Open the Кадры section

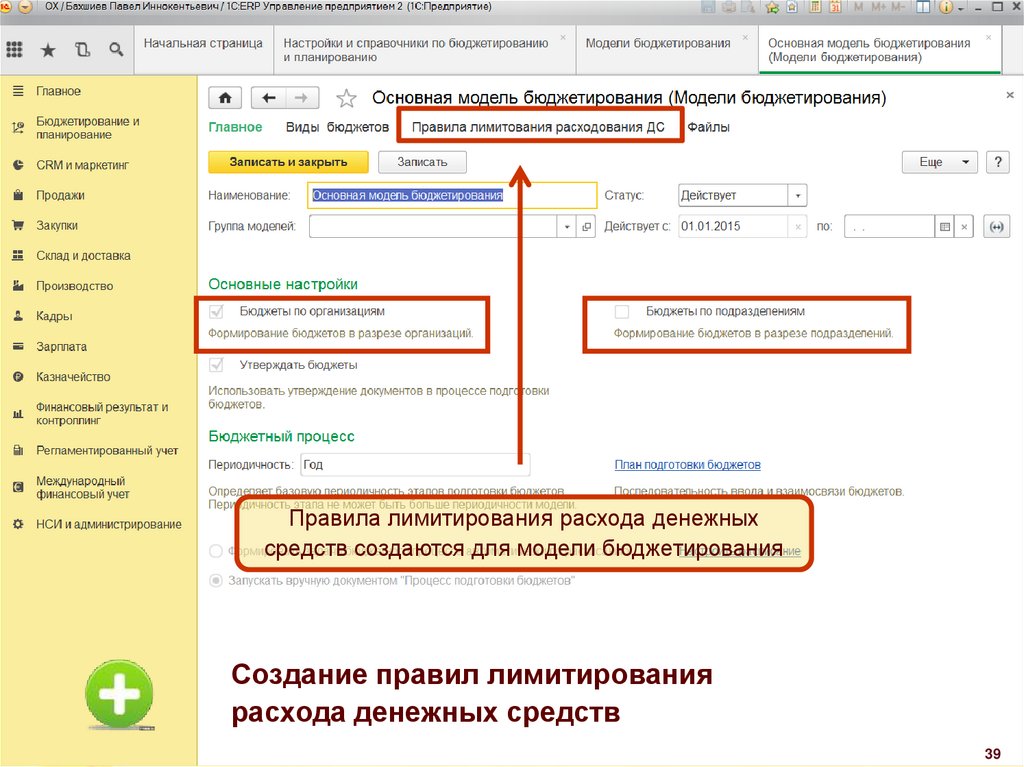(54, 316)
